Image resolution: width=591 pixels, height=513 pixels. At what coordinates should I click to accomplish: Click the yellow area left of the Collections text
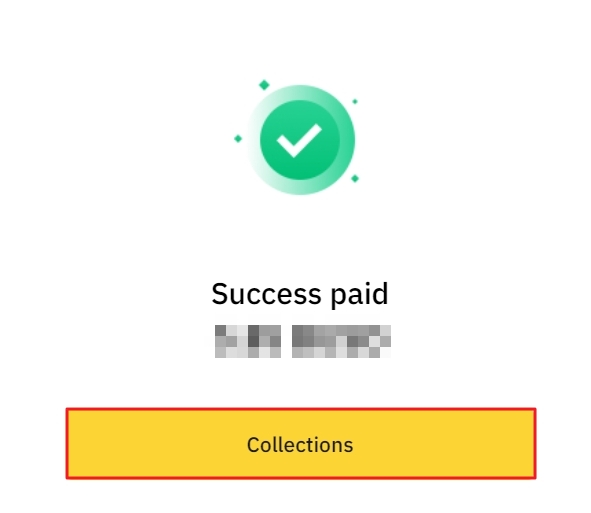[156, 444]
